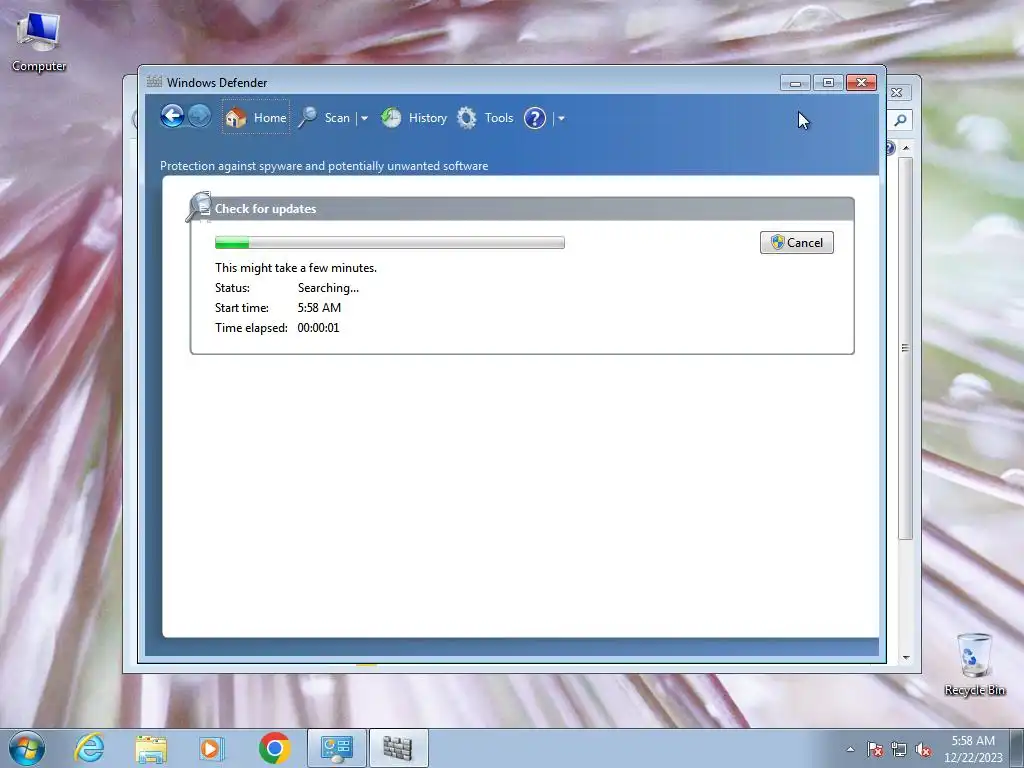Click the Tools gear icon
The height and width of the screenshot is (768, 1024).
466,118
